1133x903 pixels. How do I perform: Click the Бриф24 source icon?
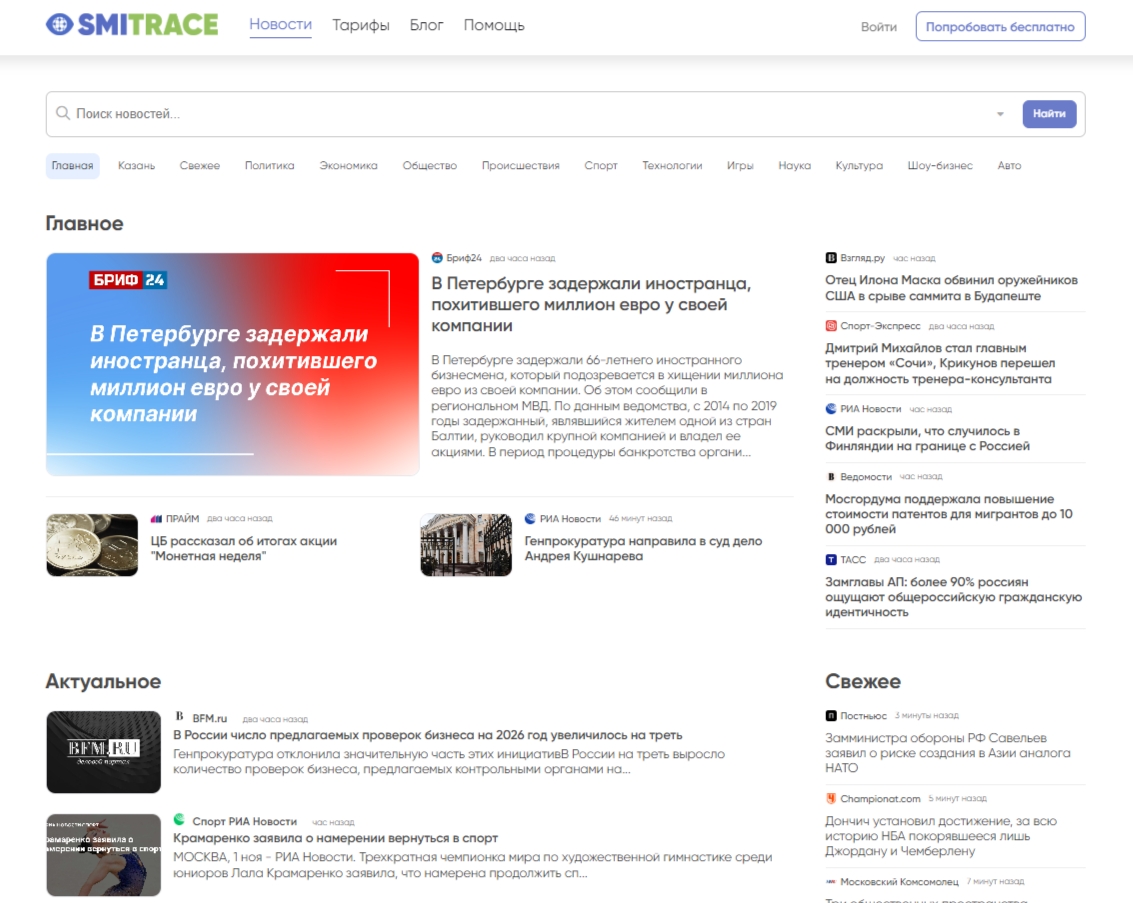tap(437, 258)
